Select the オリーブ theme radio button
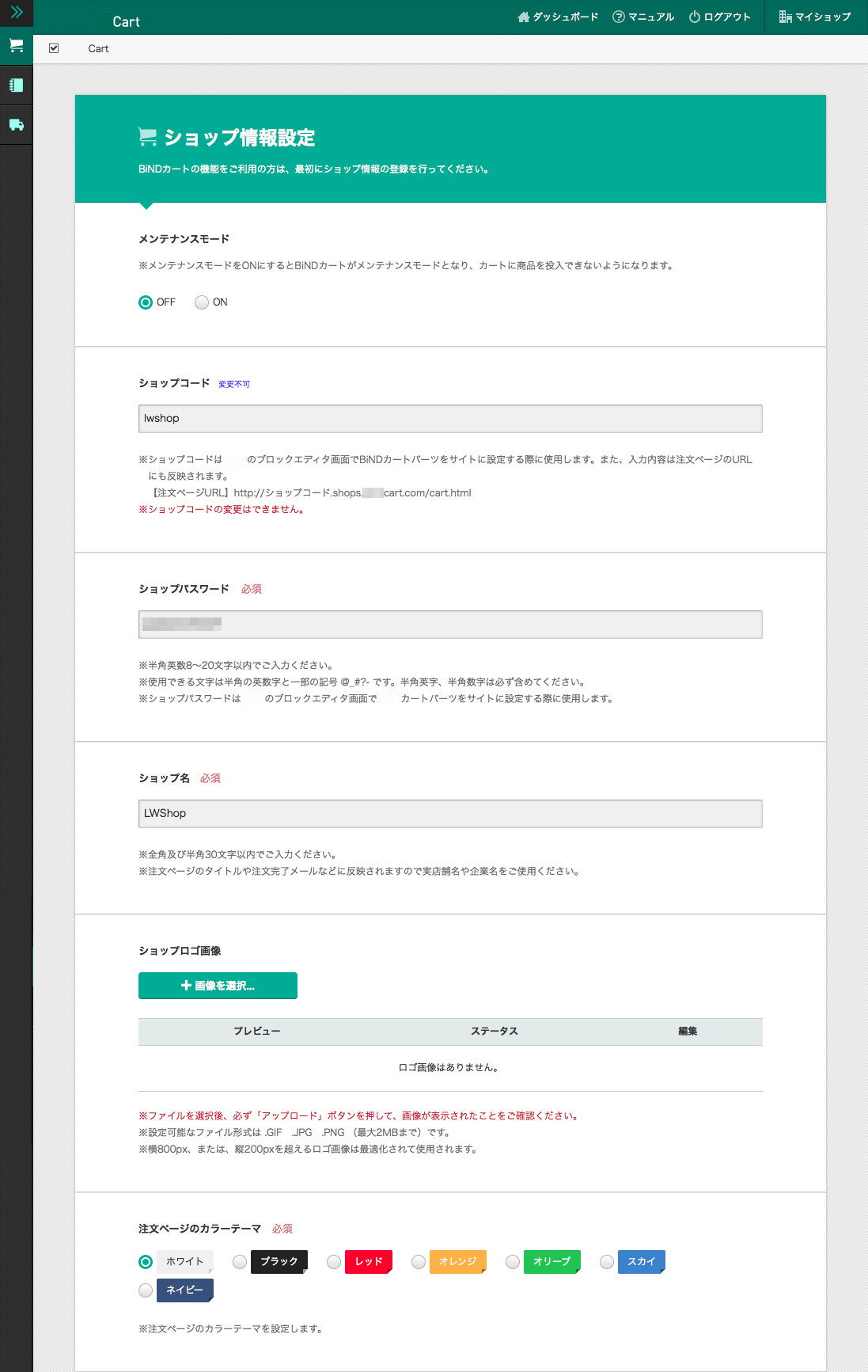Screen dimensions: 868x1372 [x=513, y=1262]
